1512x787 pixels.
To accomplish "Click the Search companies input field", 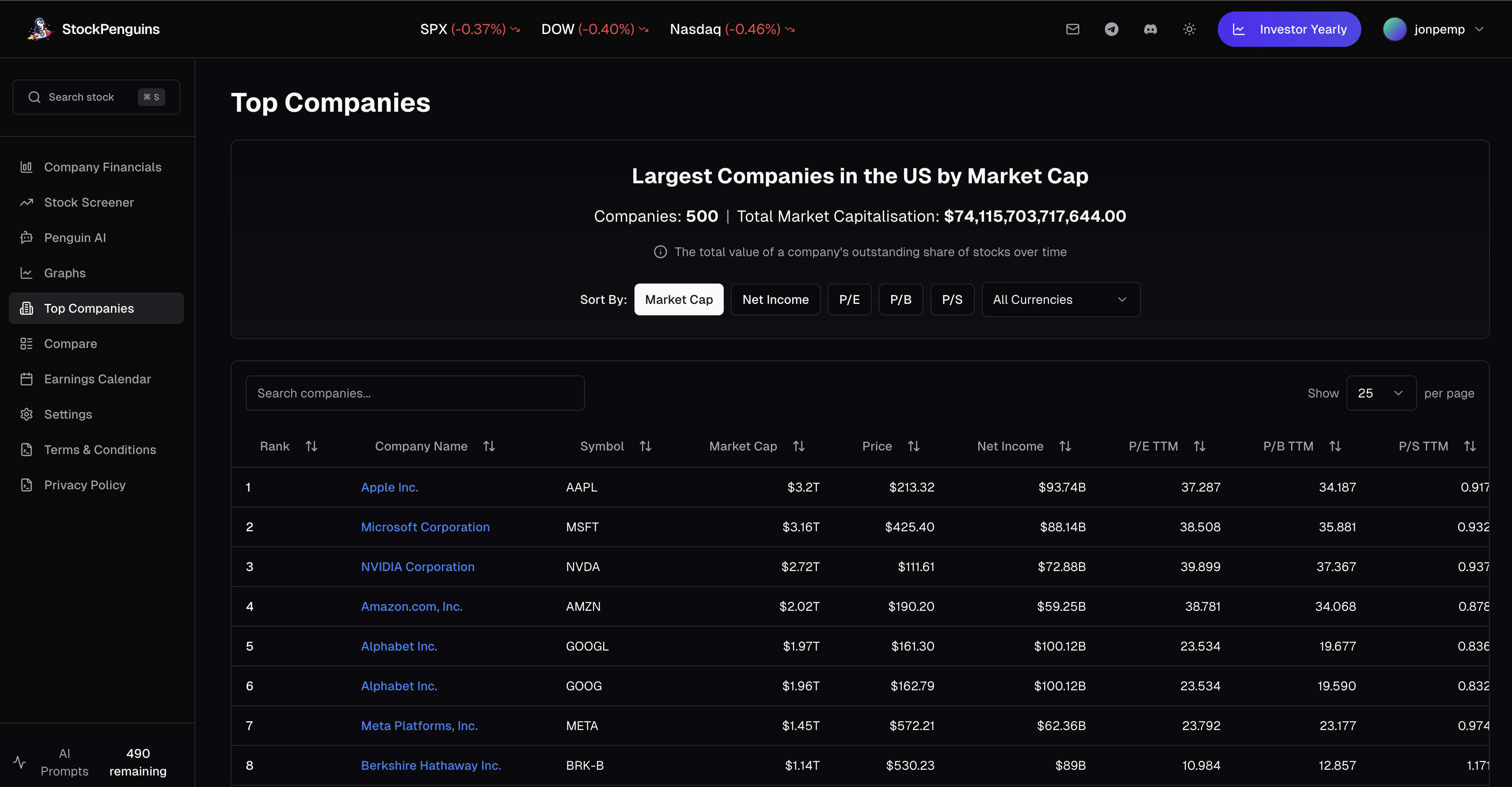I will [x=414, y=393].
